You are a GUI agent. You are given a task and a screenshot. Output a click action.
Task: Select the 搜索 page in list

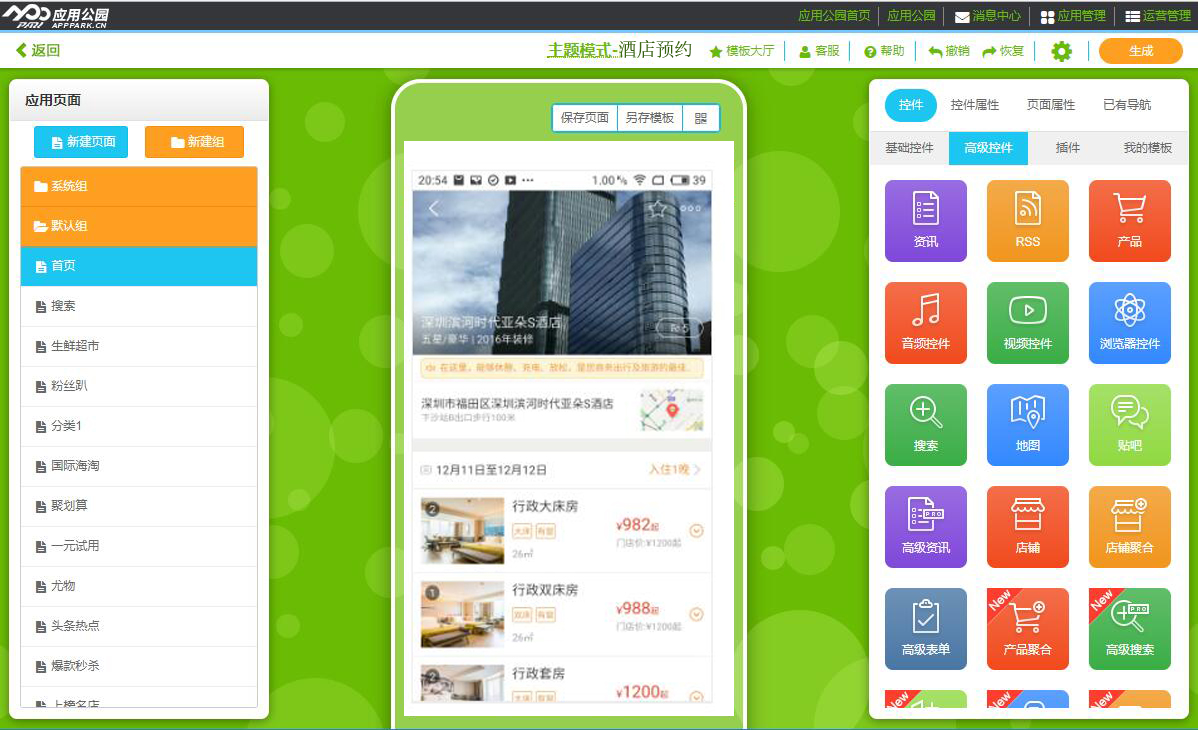(139, 306)
